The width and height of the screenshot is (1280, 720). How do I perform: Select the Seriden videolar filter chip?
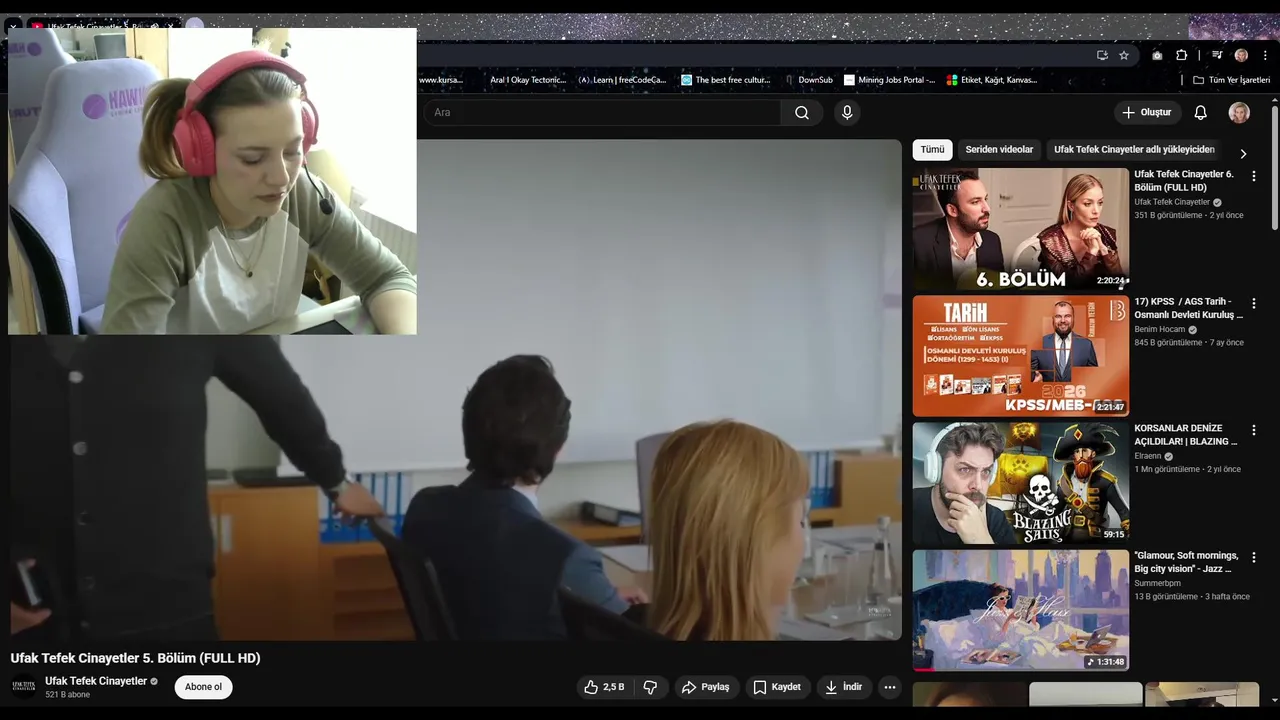(x=999, y=149)
